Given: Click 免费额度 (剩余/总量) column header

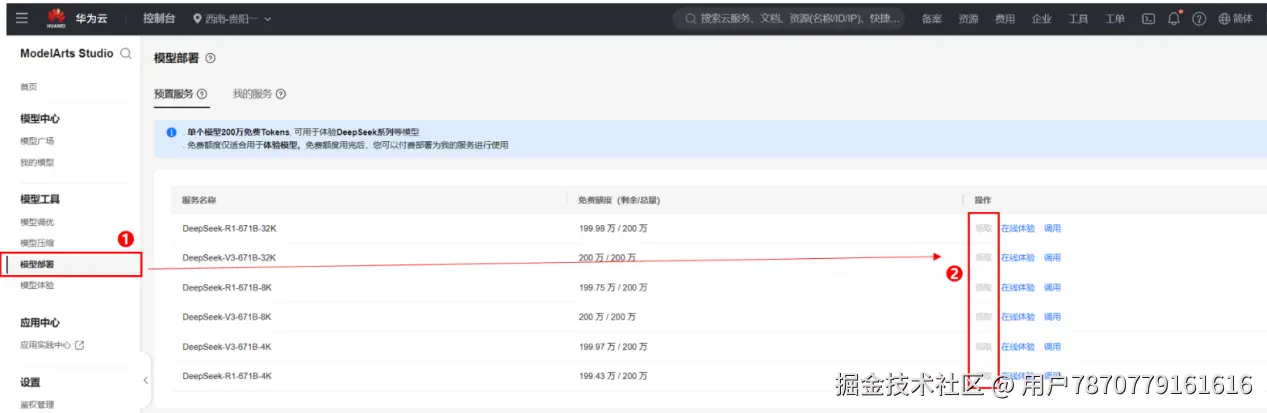Looking at the screenshot, I should point(619,200).
